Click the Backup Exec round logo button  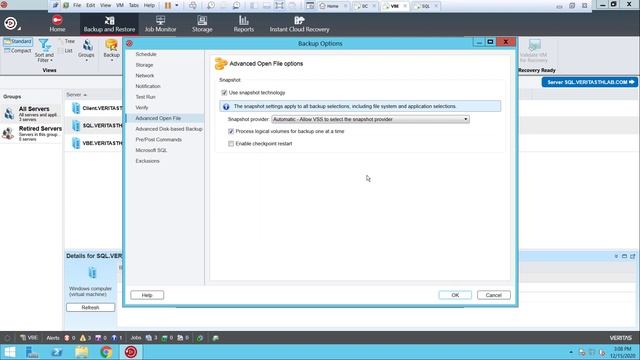(11, 24)
